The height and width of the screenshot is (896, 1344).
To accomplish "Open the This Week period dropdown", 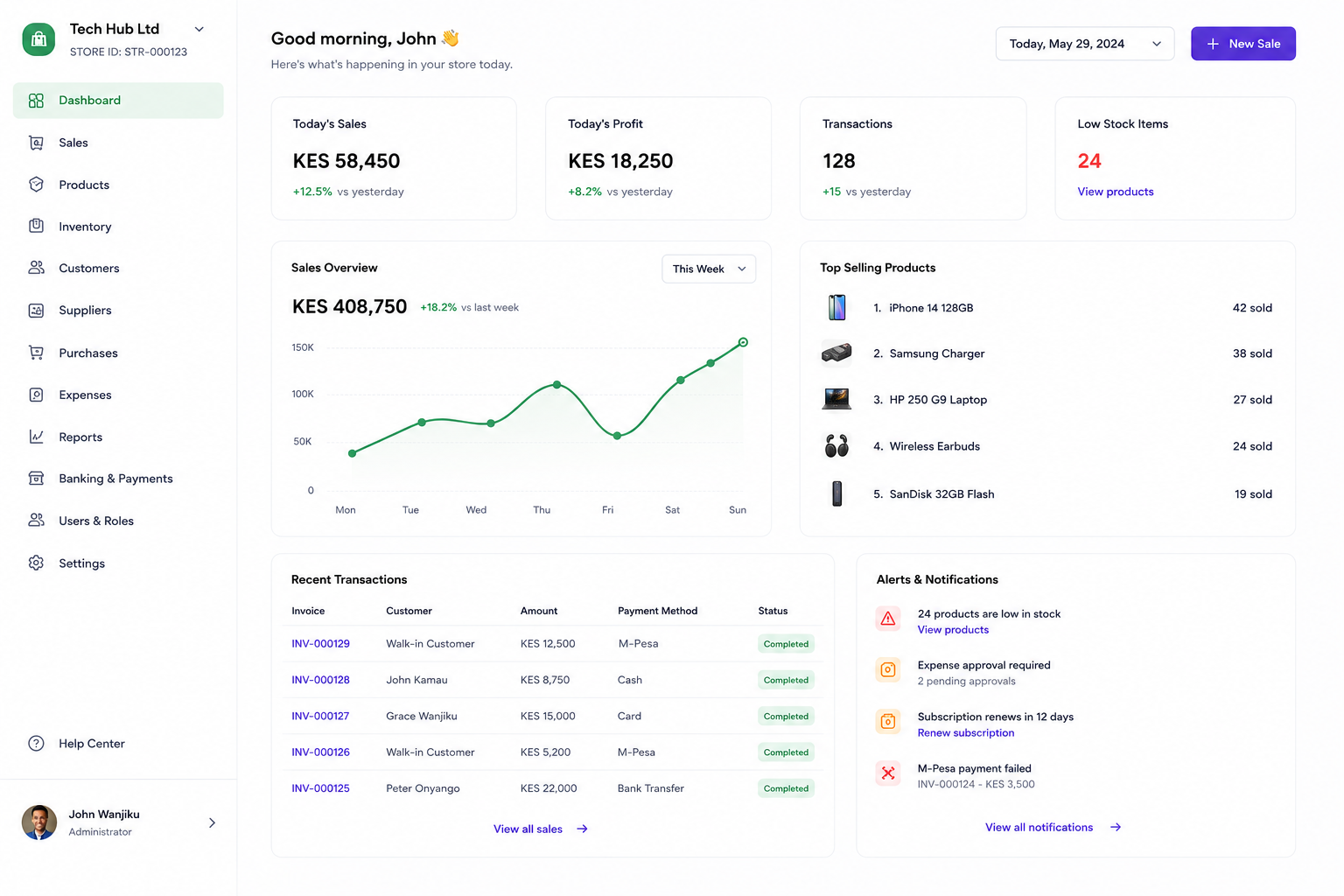I will pos(709,269).
